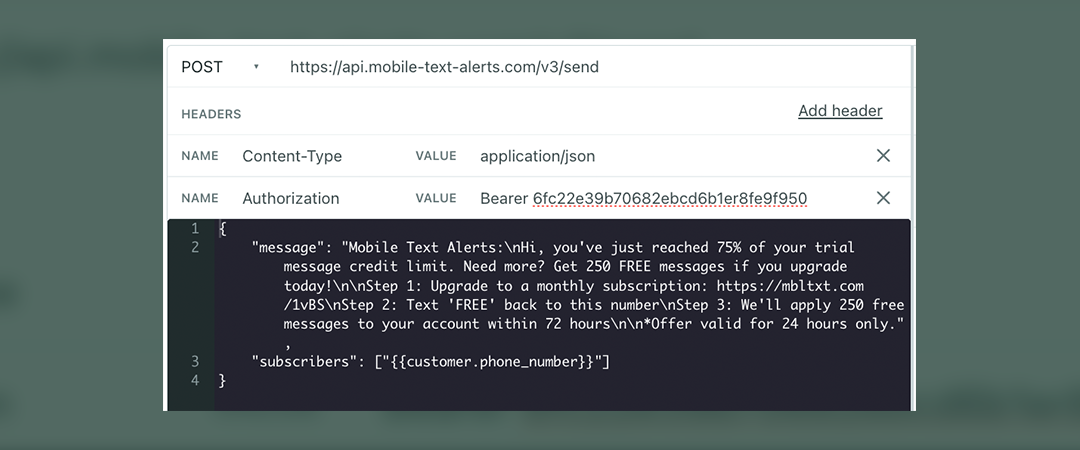Image resolution: width=1080 pixels, height=450 pixels.
Task: Click the "subscribers" key in JSON body
Action: tap(305, 361)
